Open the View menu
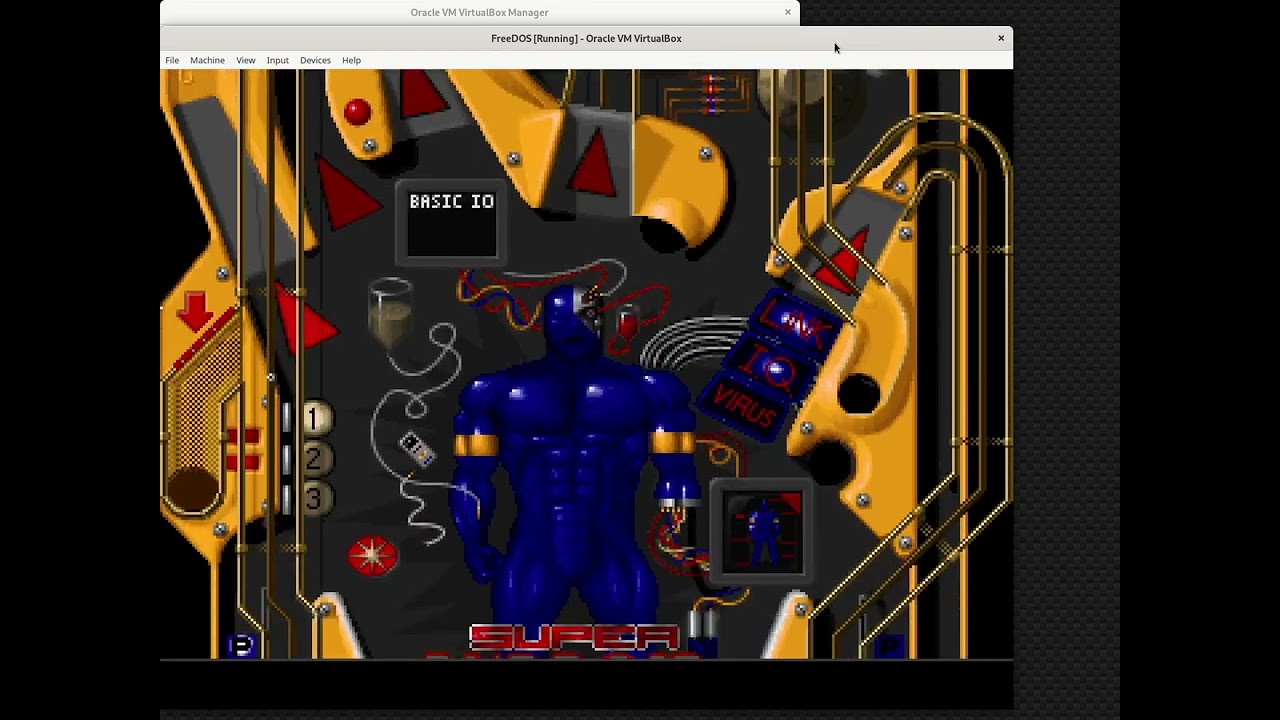 [x=245, y=60]
